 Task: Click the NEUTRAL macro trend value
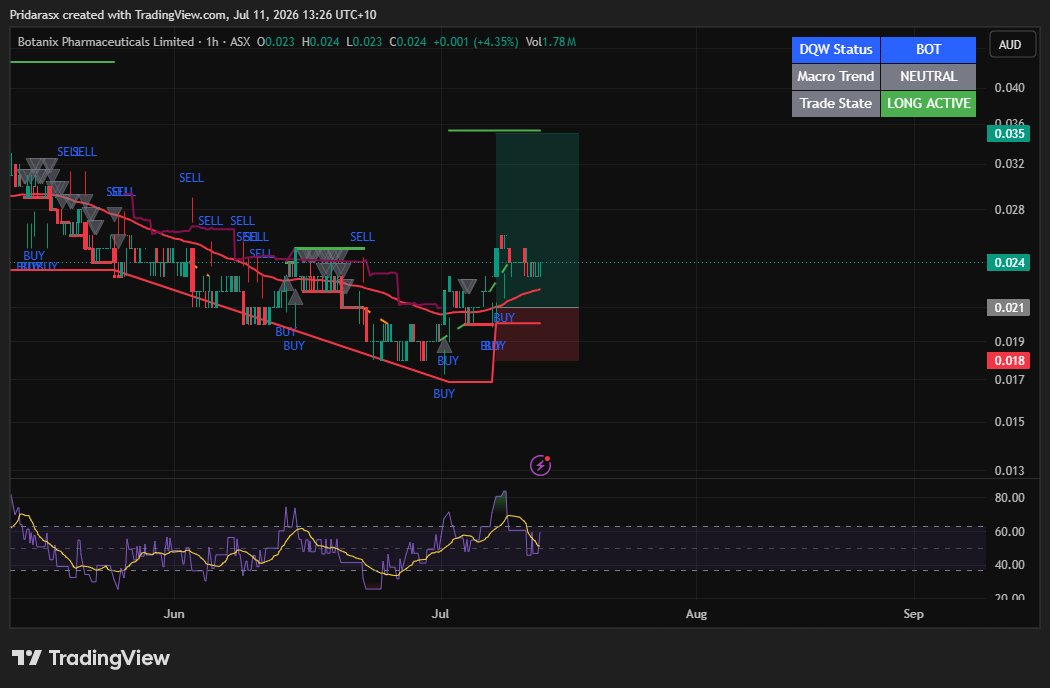[928, 76]
